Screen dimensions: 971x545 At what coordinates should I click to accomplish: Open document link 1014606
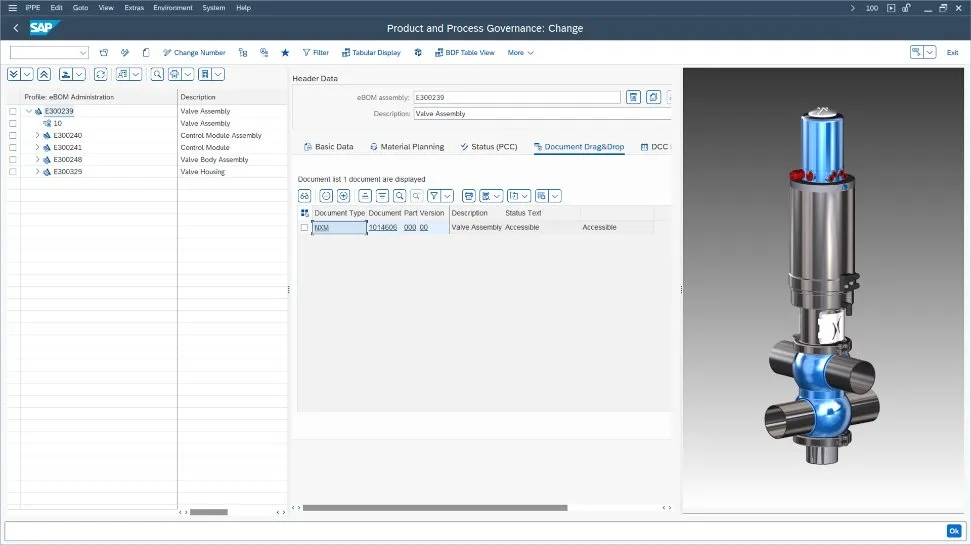point(382,228)
